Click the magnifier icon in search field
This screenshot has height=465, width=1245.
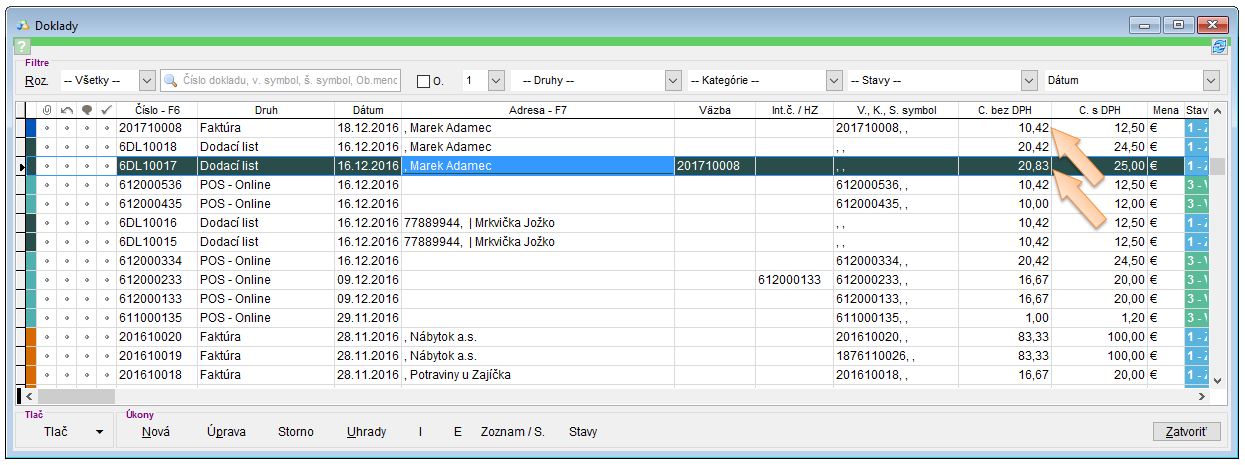click(172, 81)
